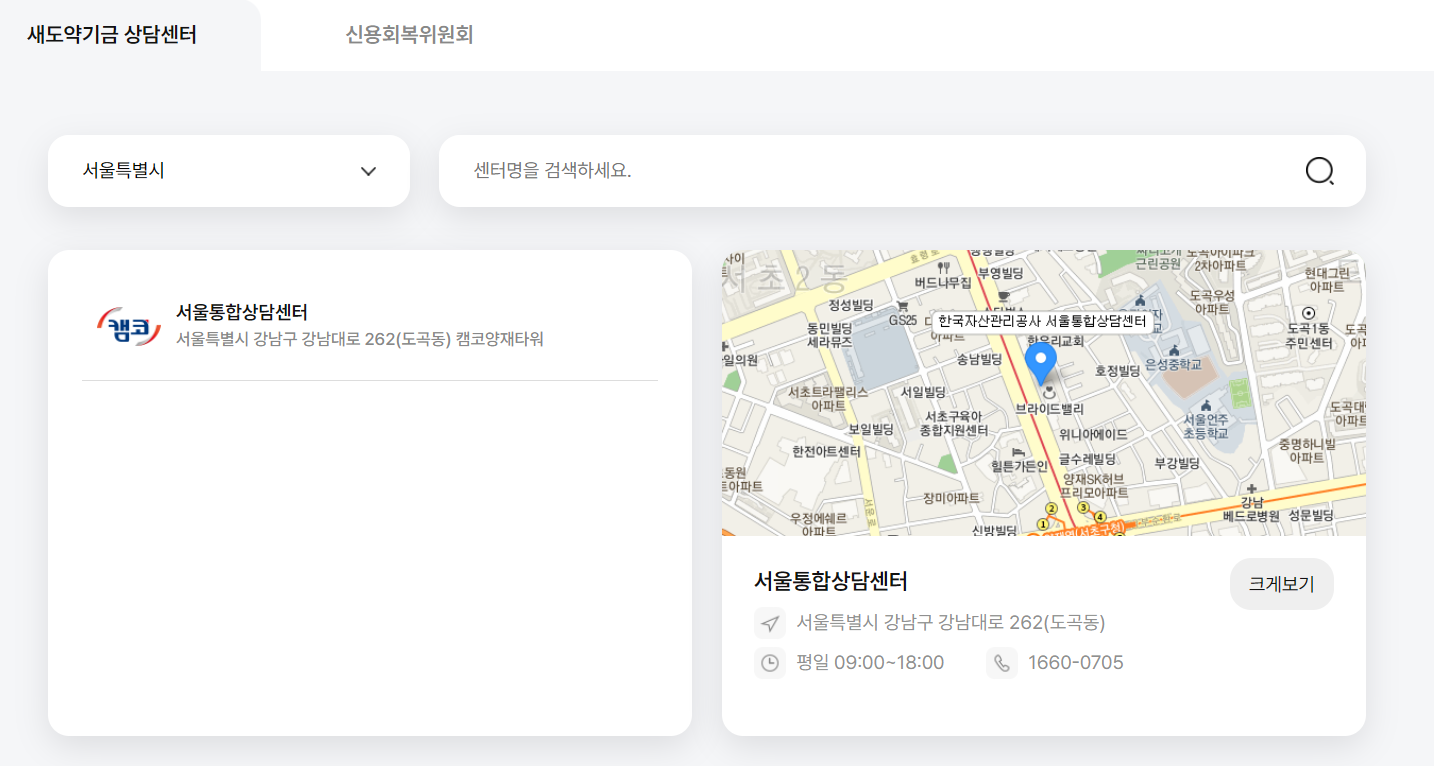Click the phone icon beside 1660-0705
1434x766 pixels.
click(1002, 663)
